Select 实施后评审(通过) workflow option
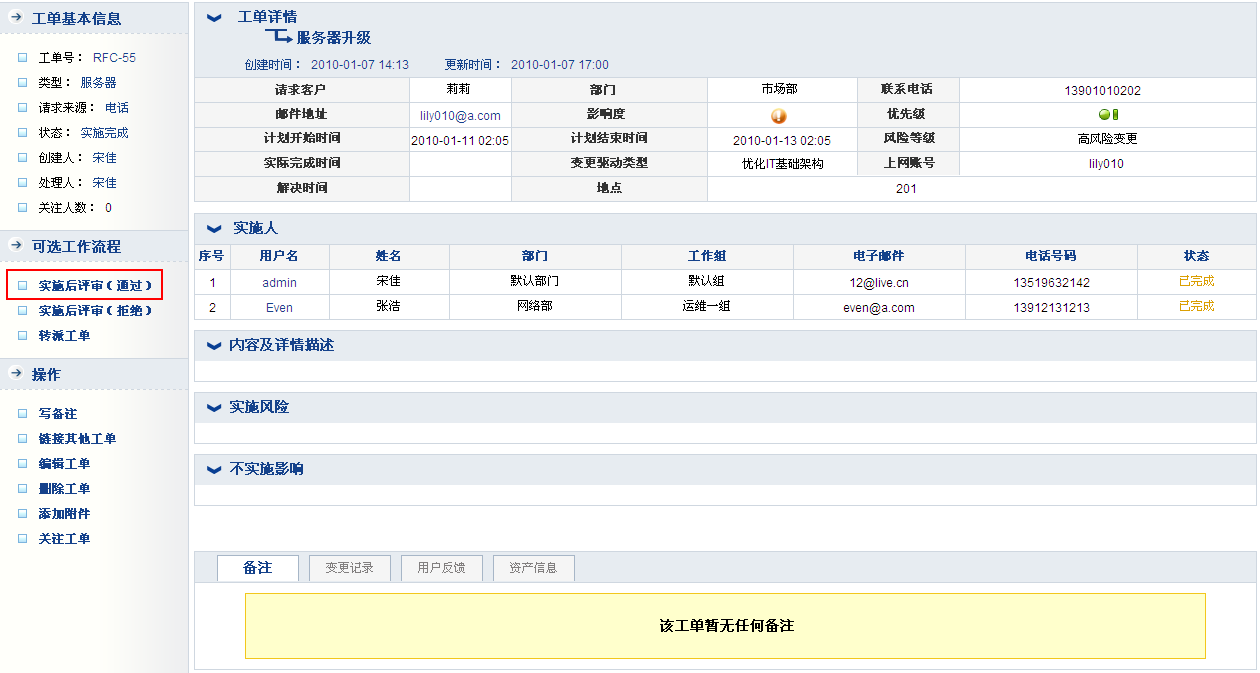The height and width of the screenshot is (673, 1260). pyautogui.click(x=95, y=286)
